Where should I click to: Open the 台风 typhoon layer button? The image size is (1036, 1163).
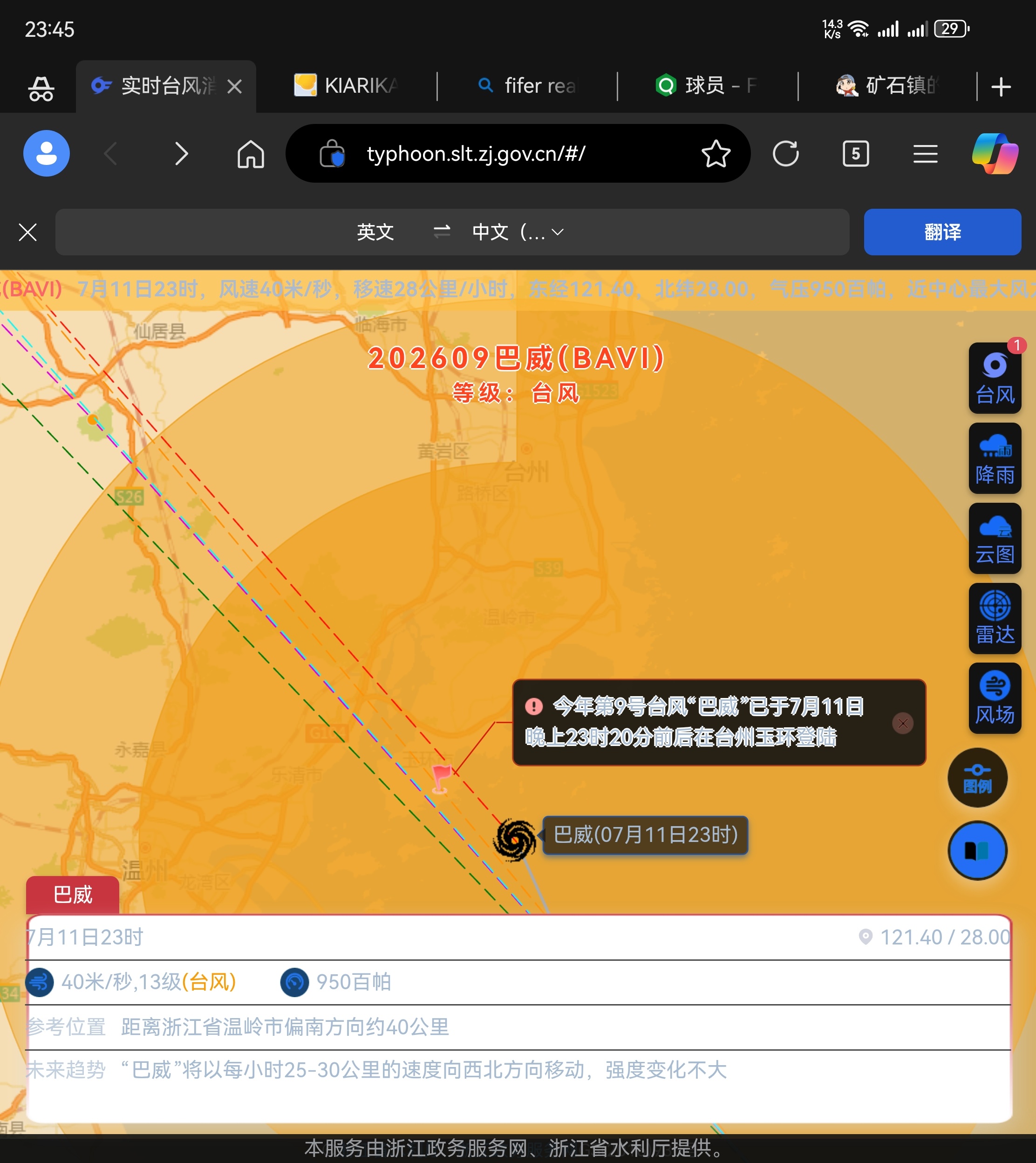coord(995,378)
